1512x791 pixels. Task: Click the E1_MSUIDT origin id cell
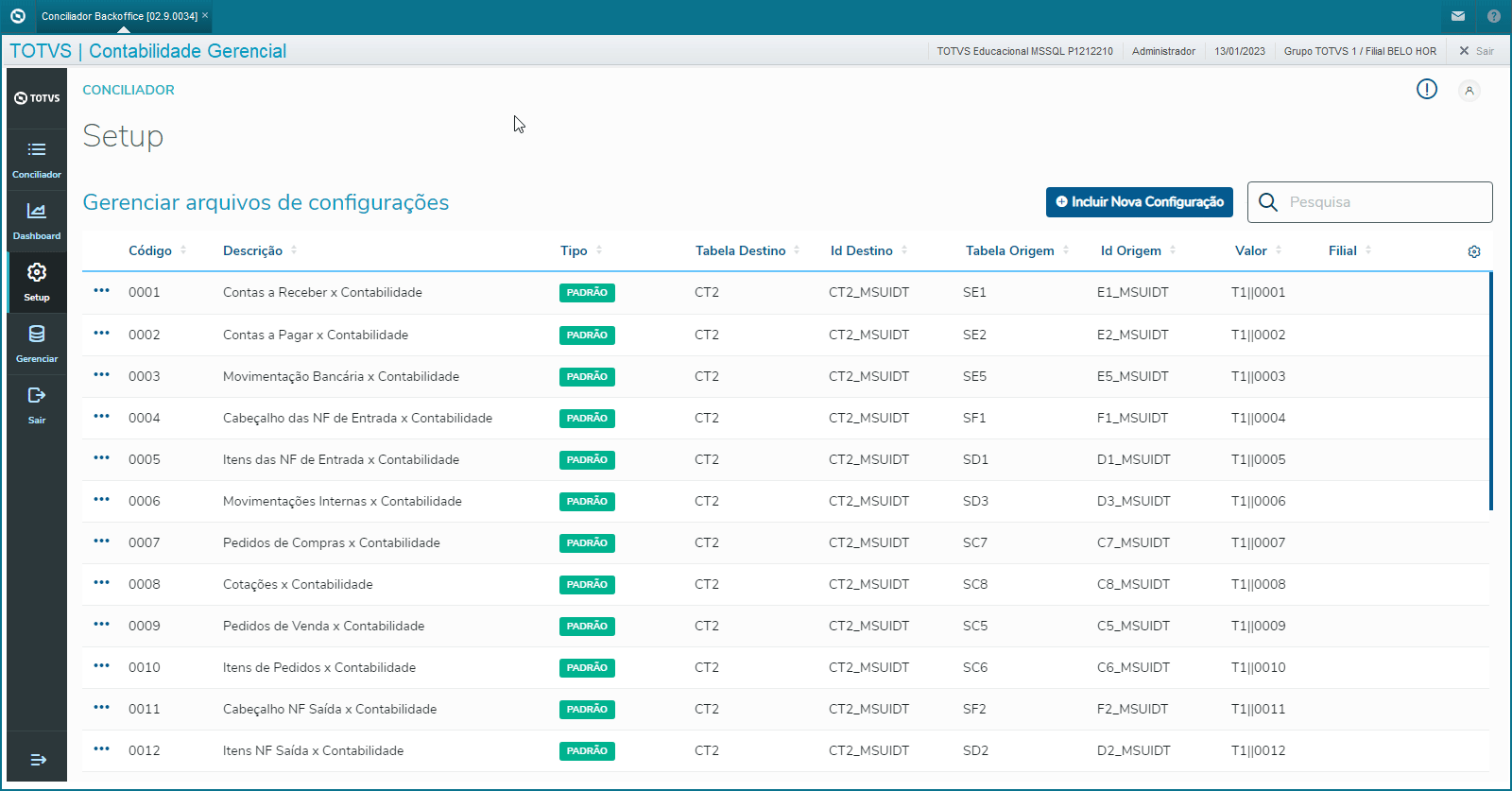click(1133, 292)
